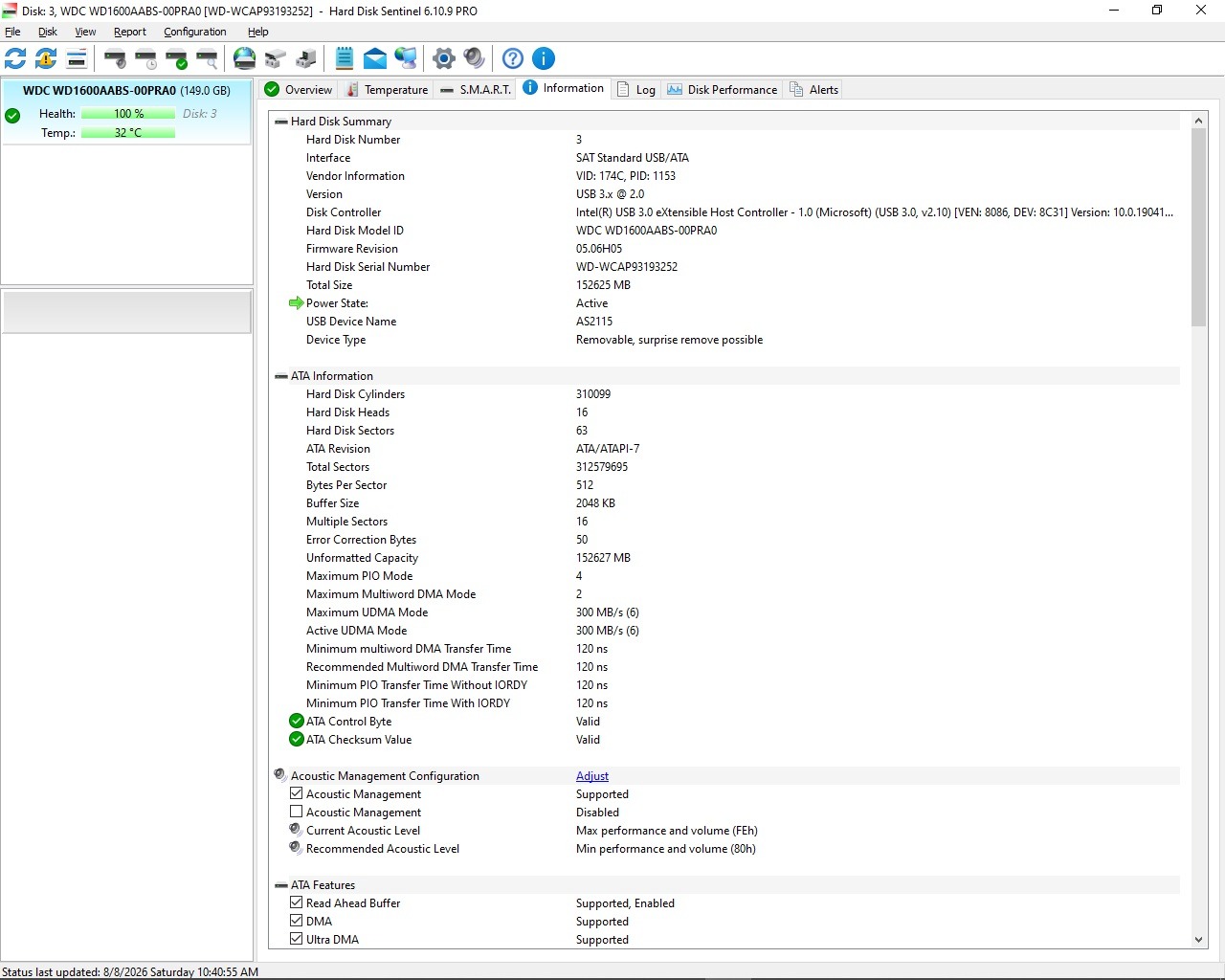1225x980 pixels.
Task: Collapse the ATA Information section
Action: click(x=281, y=376)
